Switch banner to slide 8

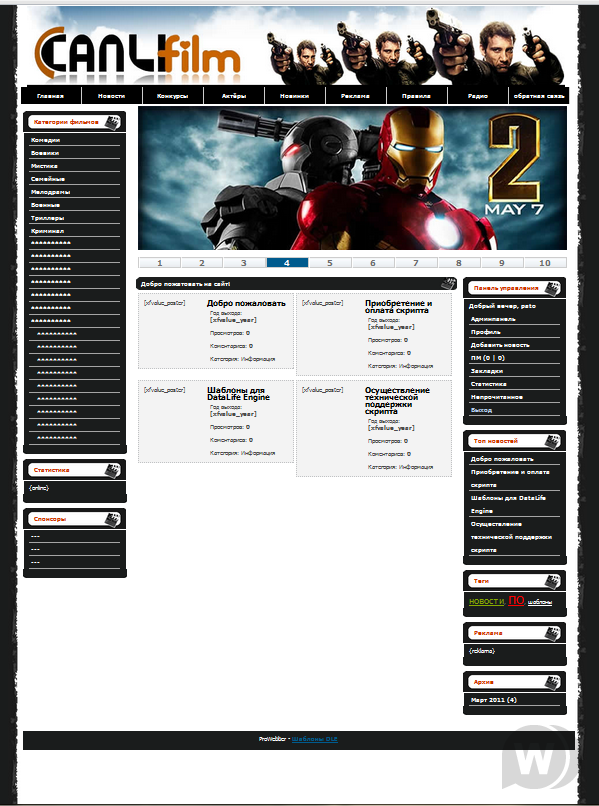(x=459, y=263)
